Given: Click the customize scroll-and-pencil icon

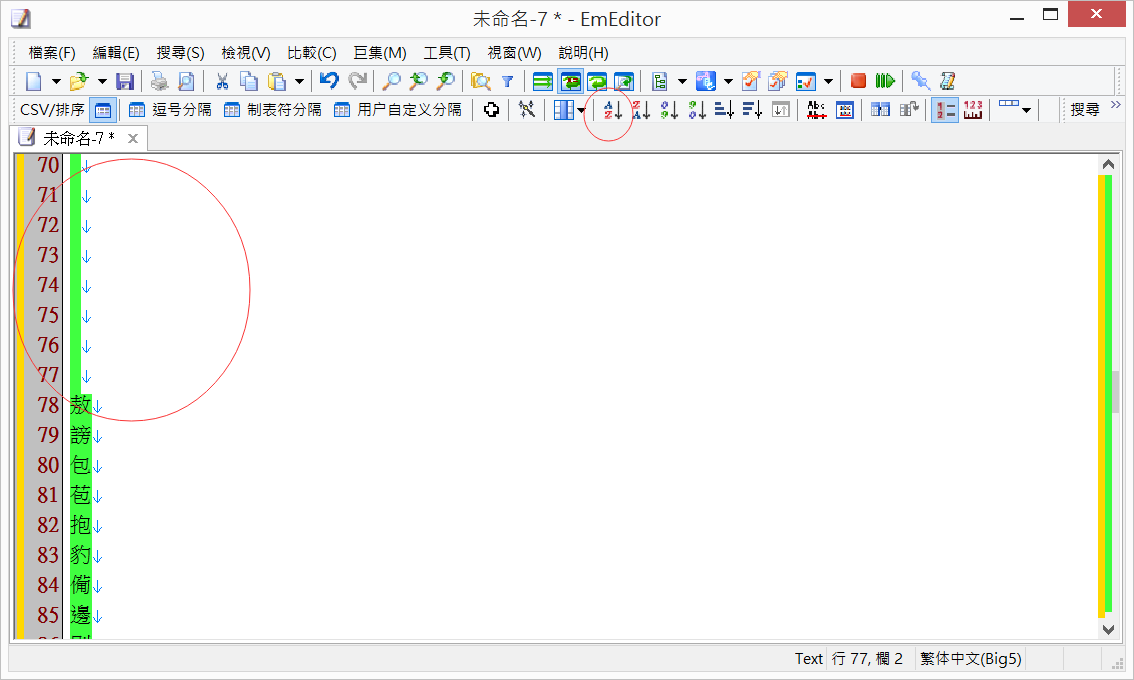Looking at the screenshot, I should (x=947, y=81).
